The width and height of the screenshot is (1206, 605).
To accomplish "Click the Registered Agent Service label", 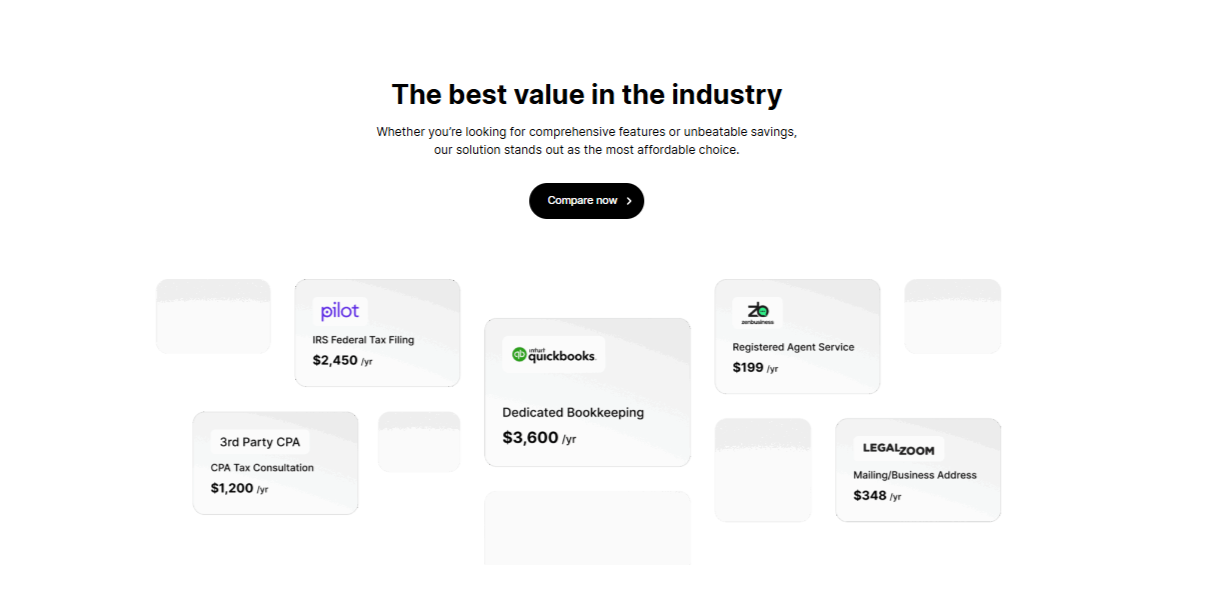I will [793, 347].
